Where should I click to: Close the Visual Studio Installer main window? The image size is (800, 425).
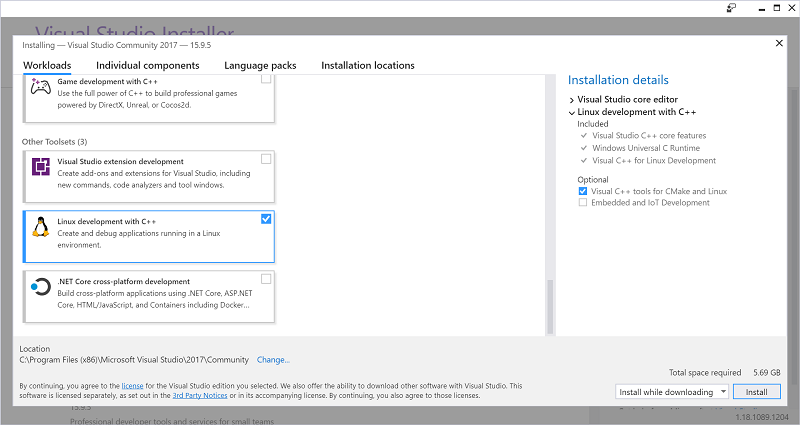[x=791, y=8]
